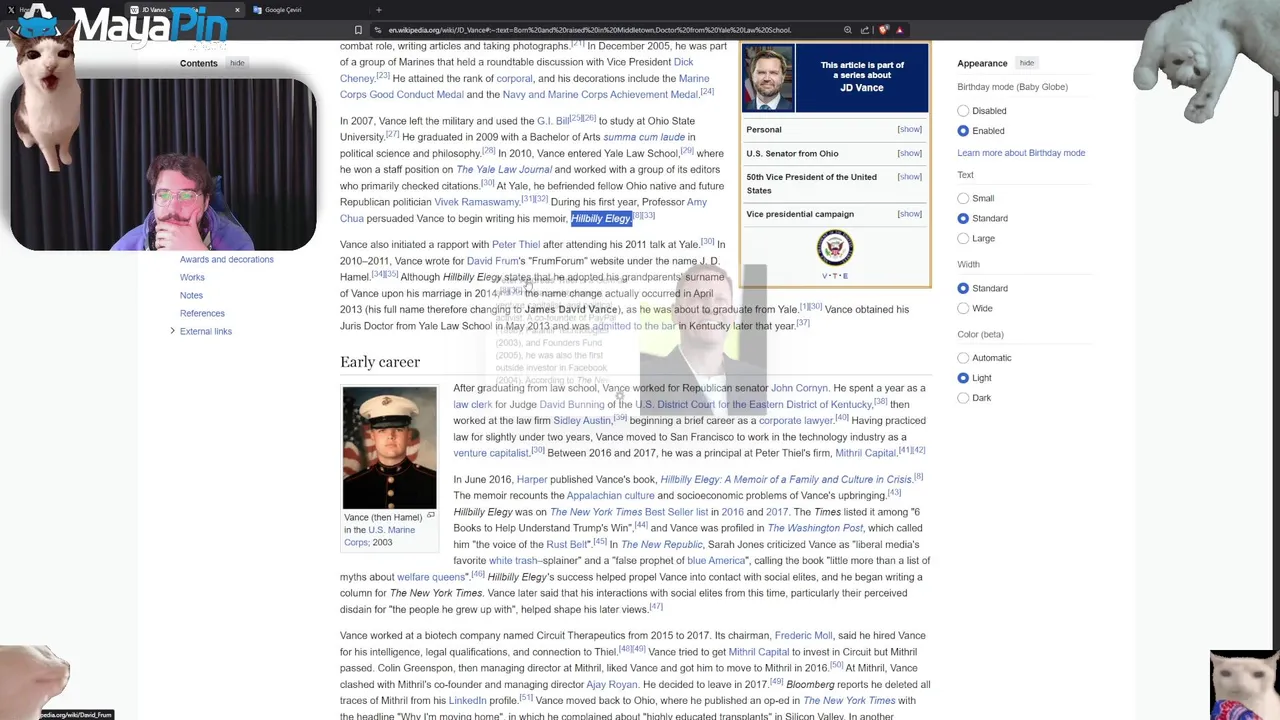This screenshot has height=720, width=1280.
Task: Open the David Frum link
Action: coord(492,261)
